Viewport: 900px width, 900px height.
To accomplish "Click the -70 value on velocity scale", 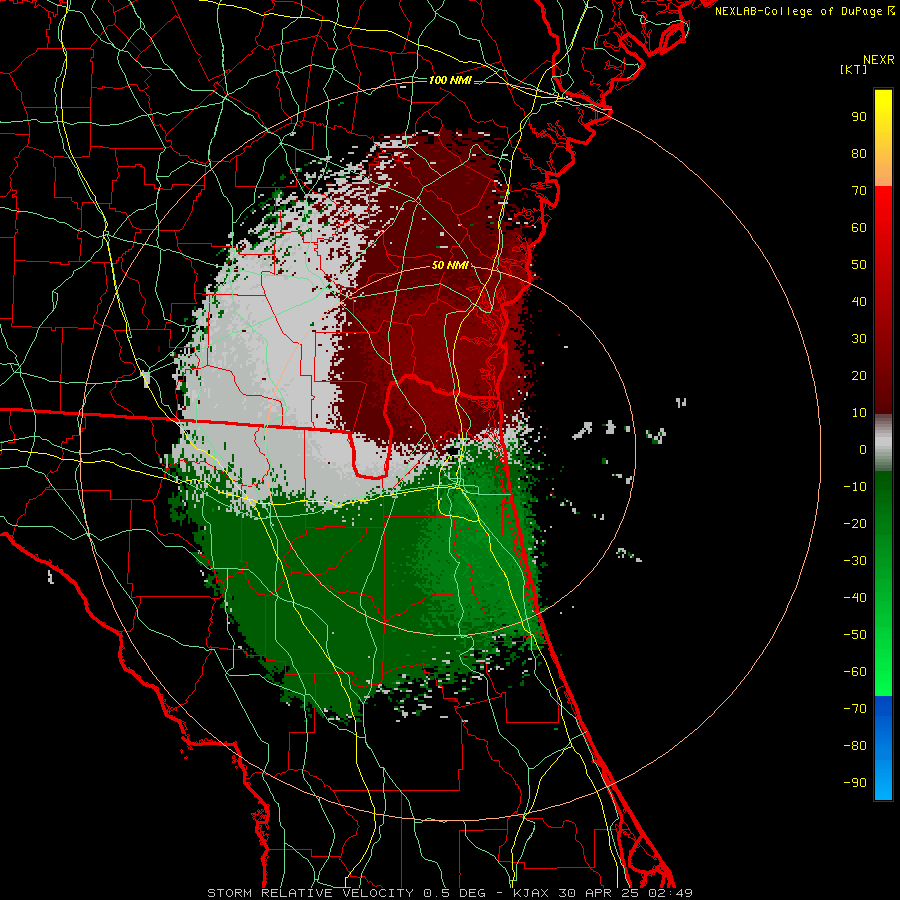I will point(855,709).
